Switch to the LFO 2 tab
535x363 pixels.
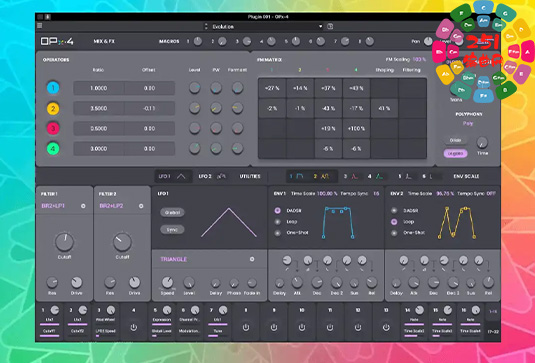click(212, 176)
